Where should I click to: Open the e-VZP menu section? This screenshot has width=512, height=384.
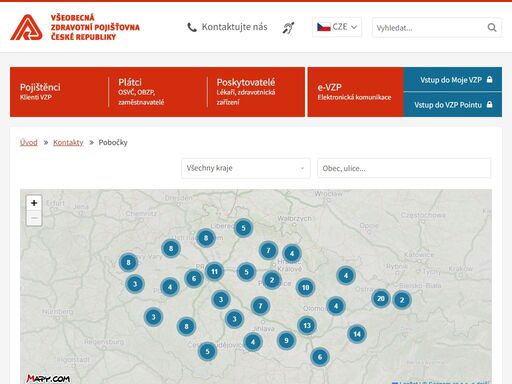(x=356, y=92)
